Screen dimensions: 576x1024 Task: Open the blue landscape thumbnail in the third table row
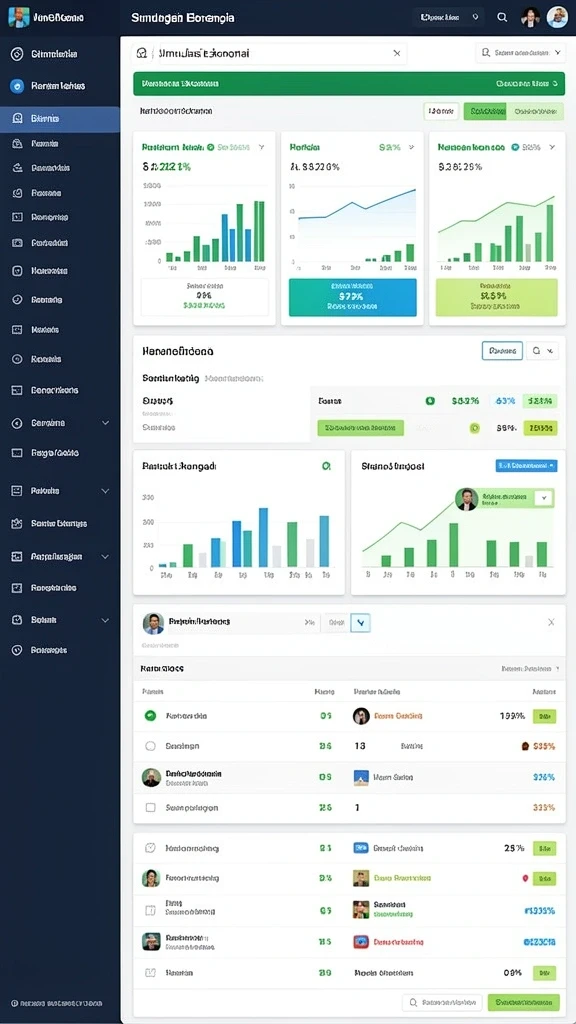[361, 777]
